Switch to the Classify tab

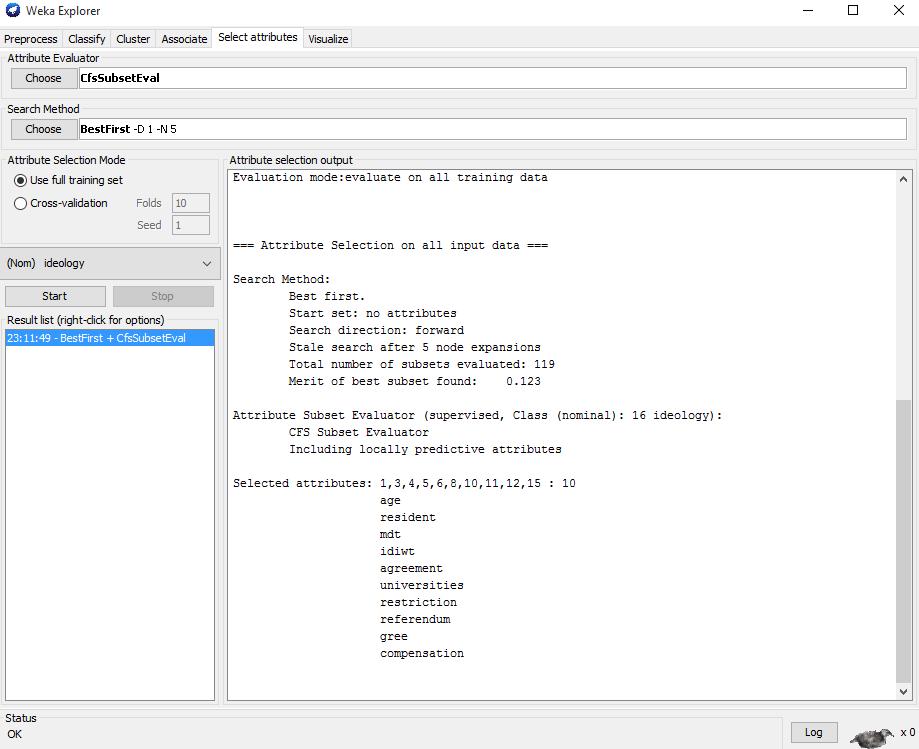[86, 39]
